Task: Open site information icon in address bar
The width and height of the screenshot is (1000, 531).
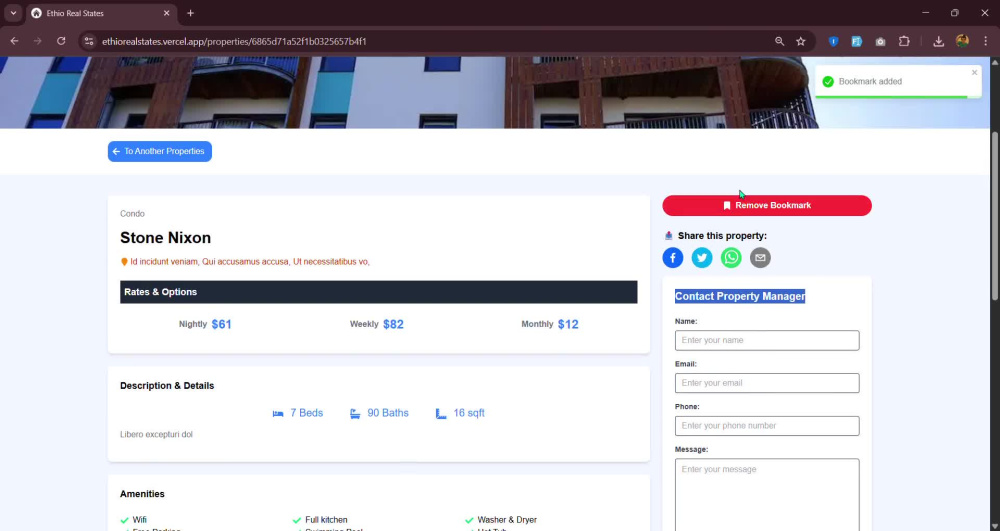Action: [89, 41]
